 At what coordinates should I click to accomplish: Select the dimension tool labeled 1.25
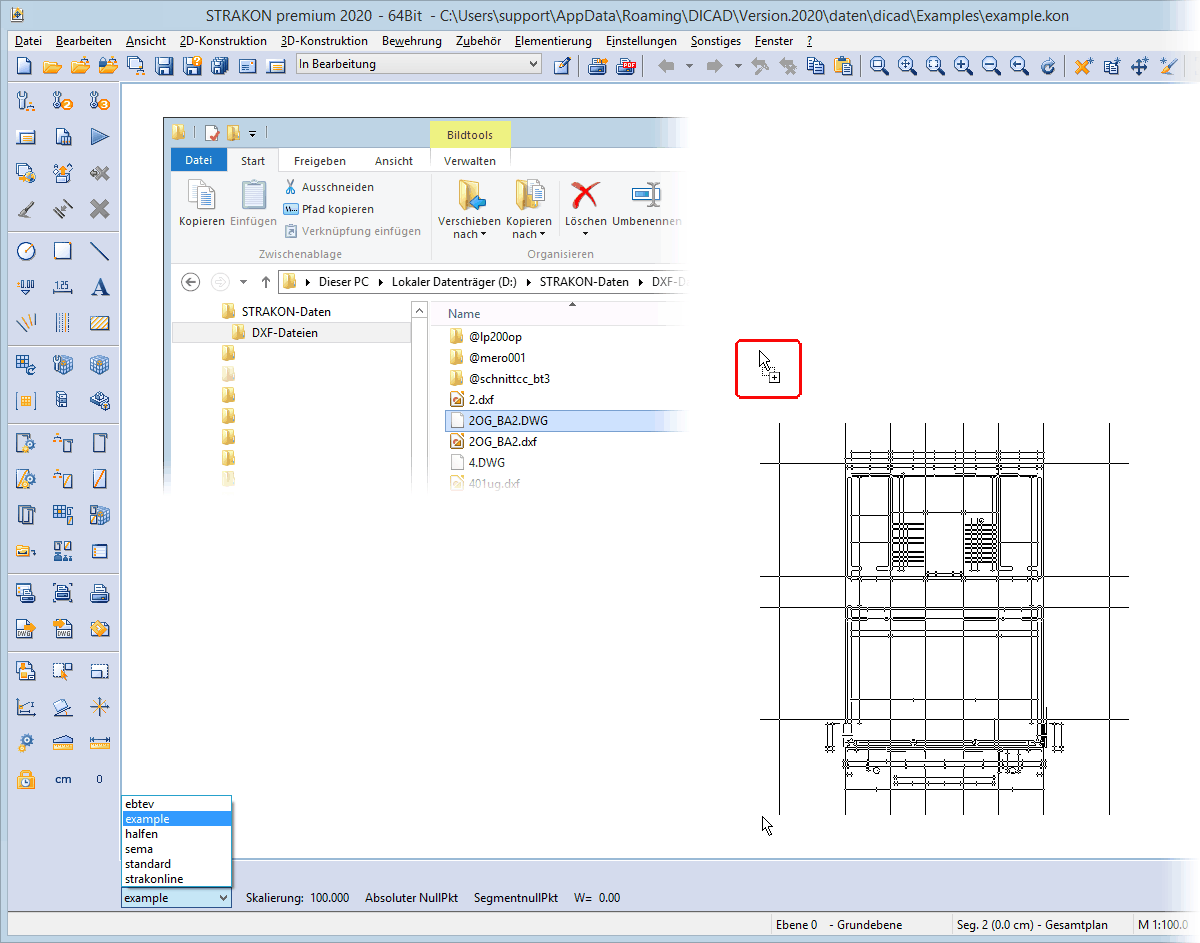point(62,287)
